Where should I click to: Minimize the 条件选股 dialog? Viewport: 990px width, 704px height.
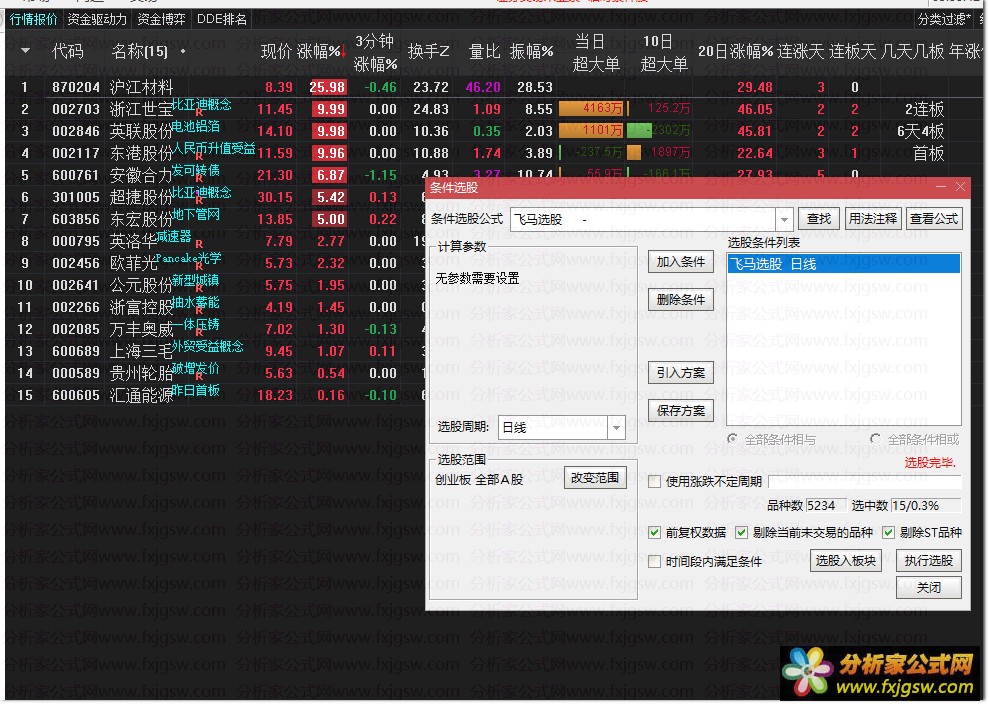point(941,187)
